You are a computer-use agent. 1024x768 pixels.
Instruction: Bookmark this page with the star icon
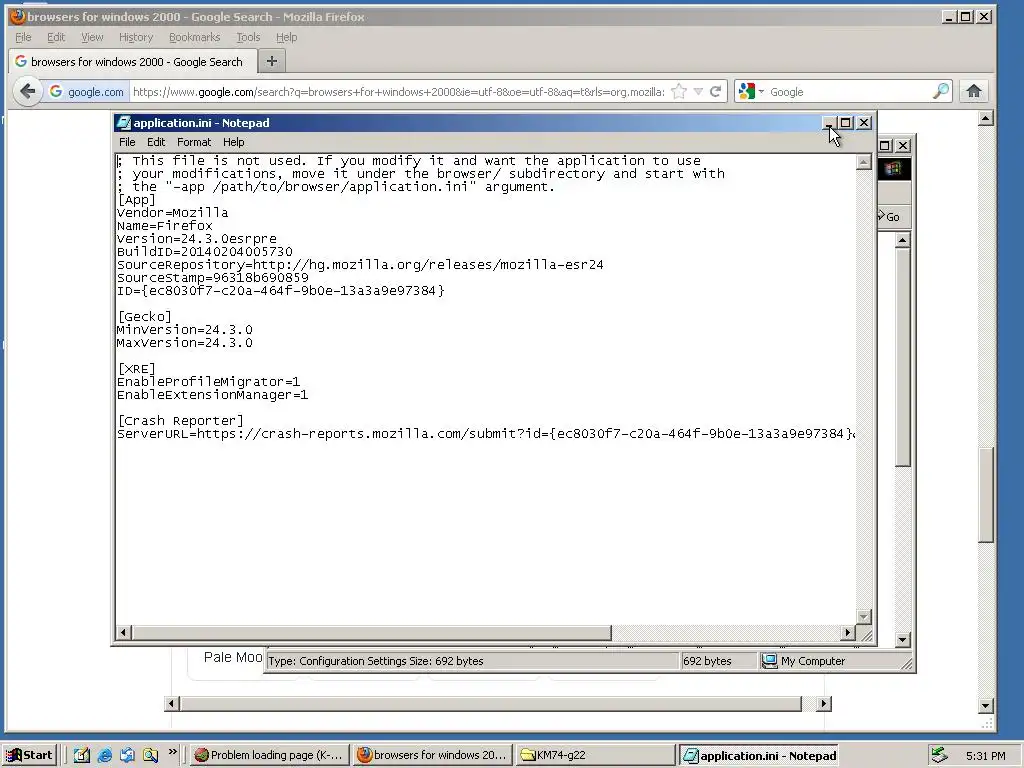pyautogui.click(x=679, y=91)
